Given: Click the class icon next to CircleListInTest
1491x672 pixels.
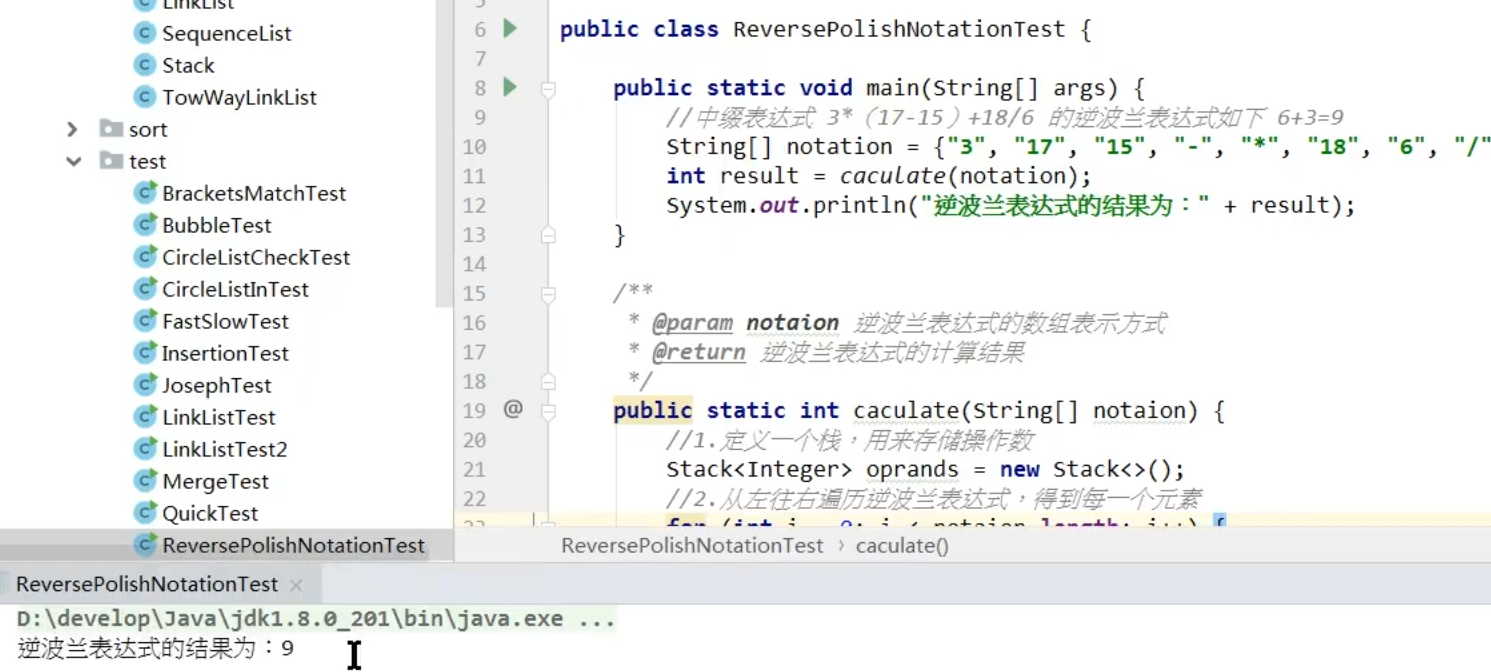Looking at the screenshot, I should [x=145, y=289].
